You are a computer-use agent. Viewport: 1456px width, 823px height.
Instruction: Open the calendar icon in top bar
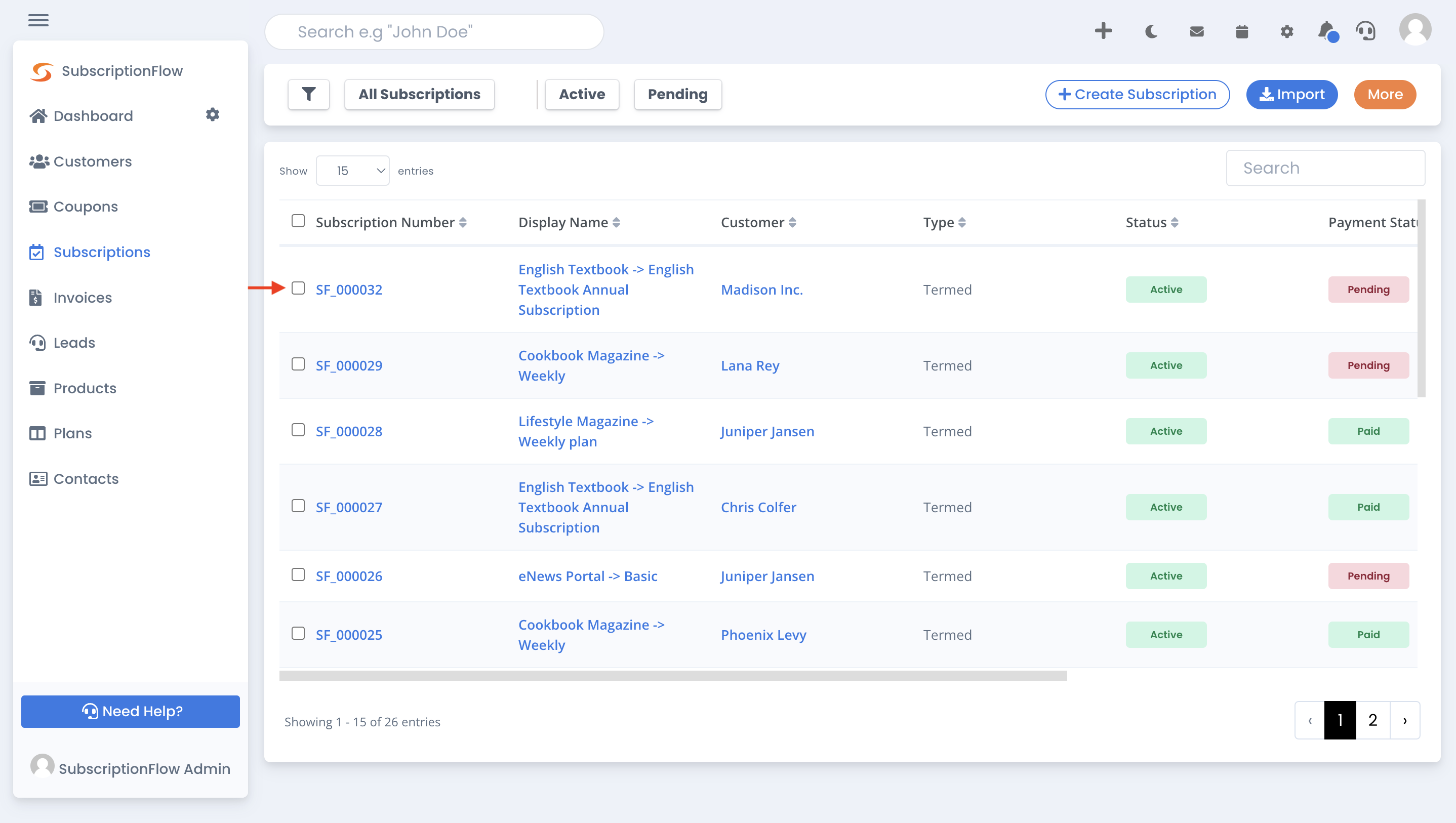pos(1242,32)
